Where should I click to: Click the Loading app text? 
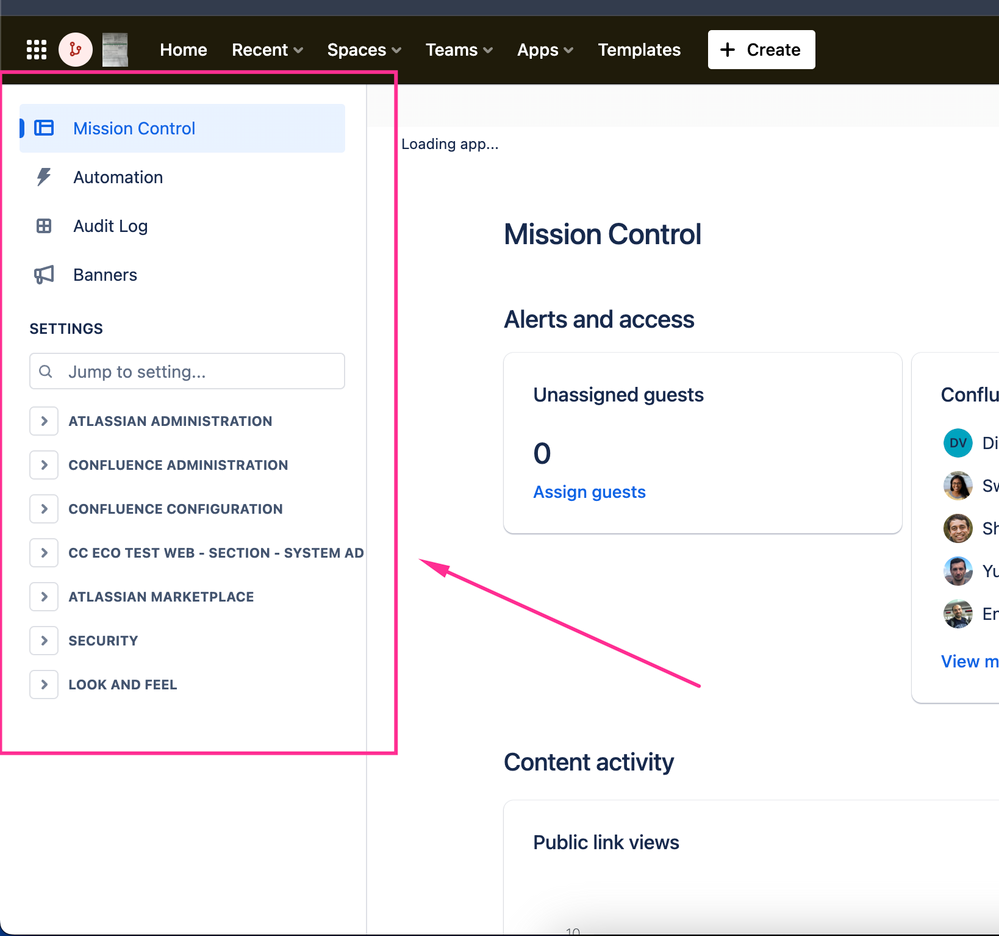(450, 144)
